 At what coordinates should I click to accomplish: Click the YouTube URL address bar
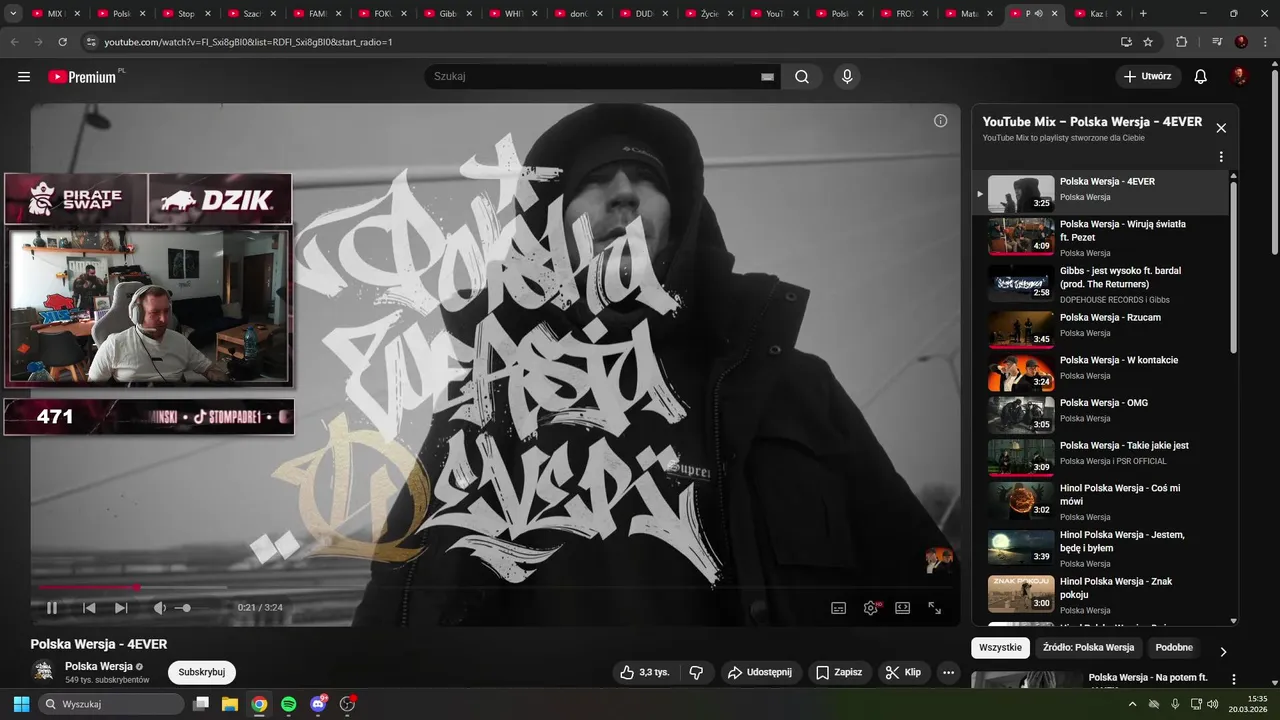pos(600,42)
